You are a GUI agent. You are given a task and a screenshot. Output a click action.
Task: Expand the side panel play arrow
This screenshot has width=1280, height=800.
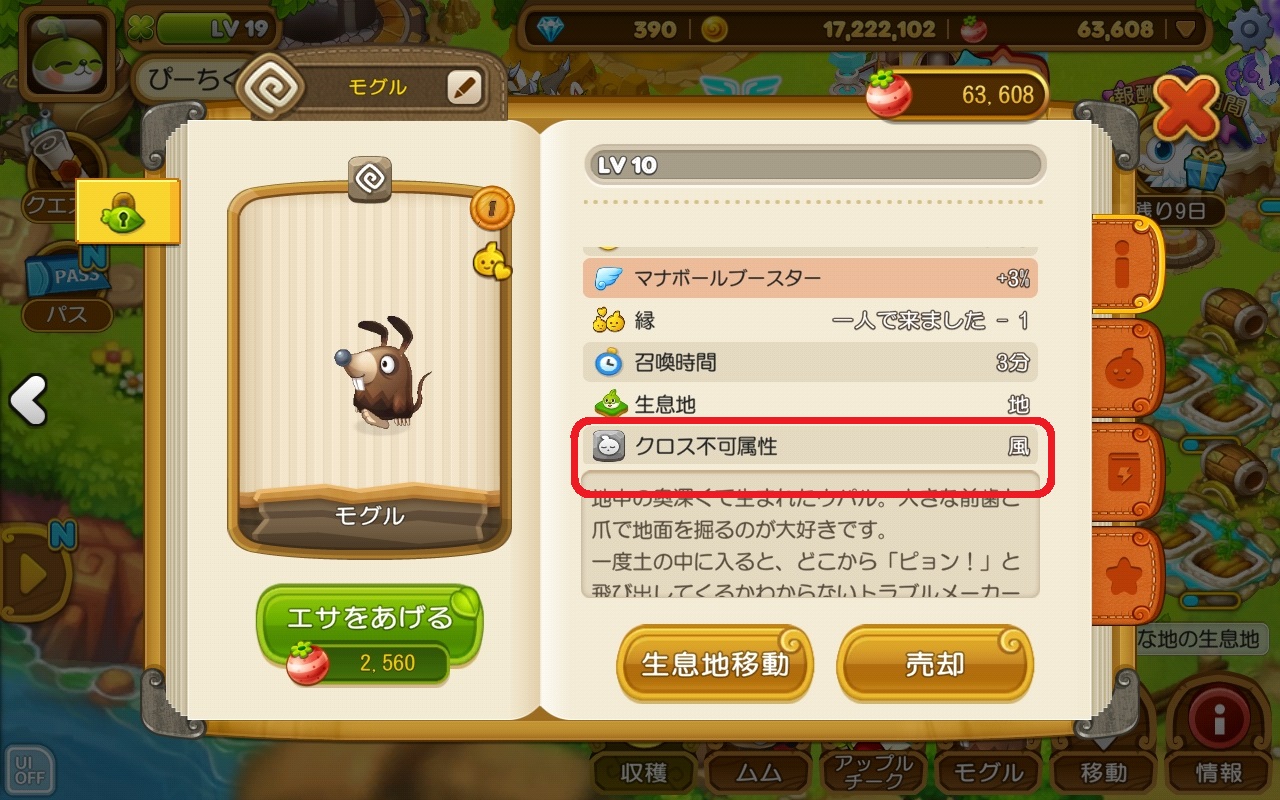(x=32, y=575)
